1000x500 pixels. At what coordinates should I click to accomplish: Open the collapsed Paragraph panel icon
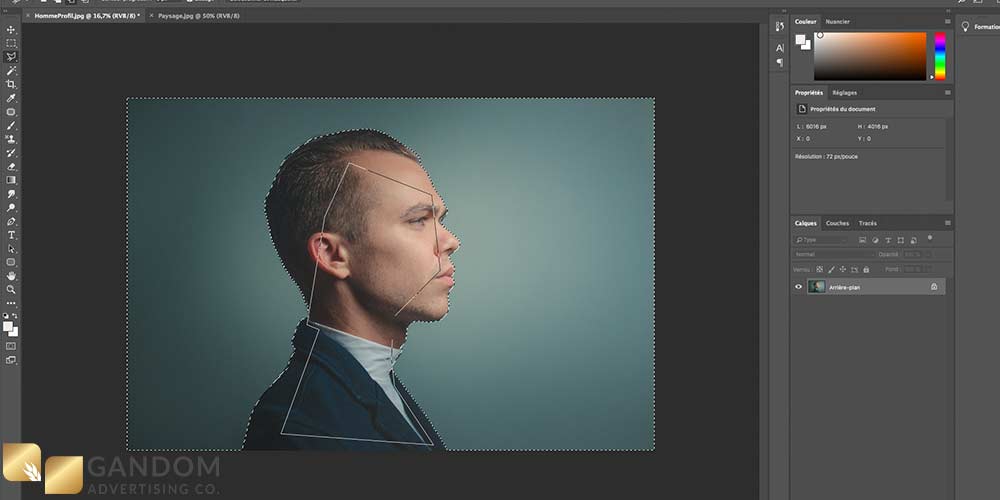pos(779,62)
